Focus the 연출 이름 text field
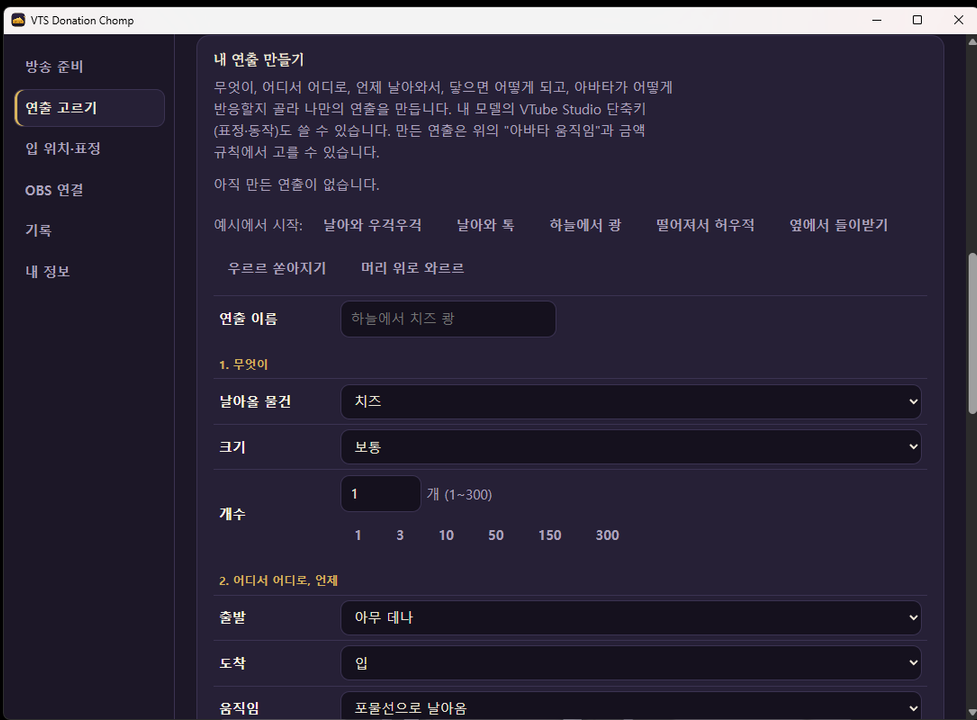977x720 pixels. [448, 319]
